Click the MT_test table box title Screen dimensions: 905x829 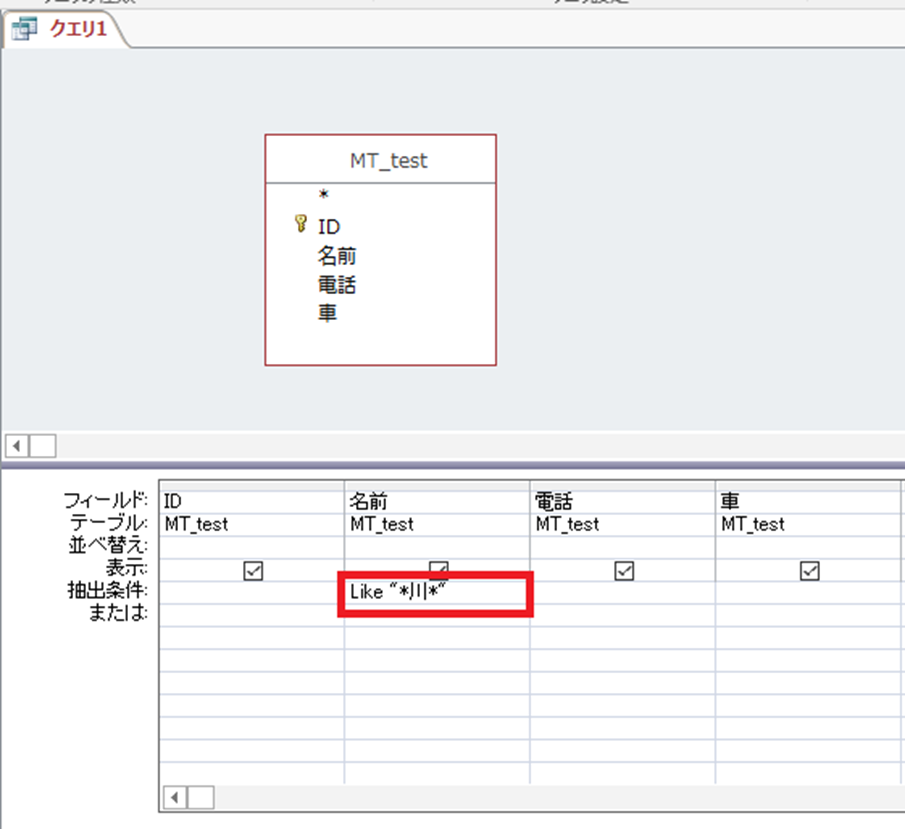coord(388,160)
